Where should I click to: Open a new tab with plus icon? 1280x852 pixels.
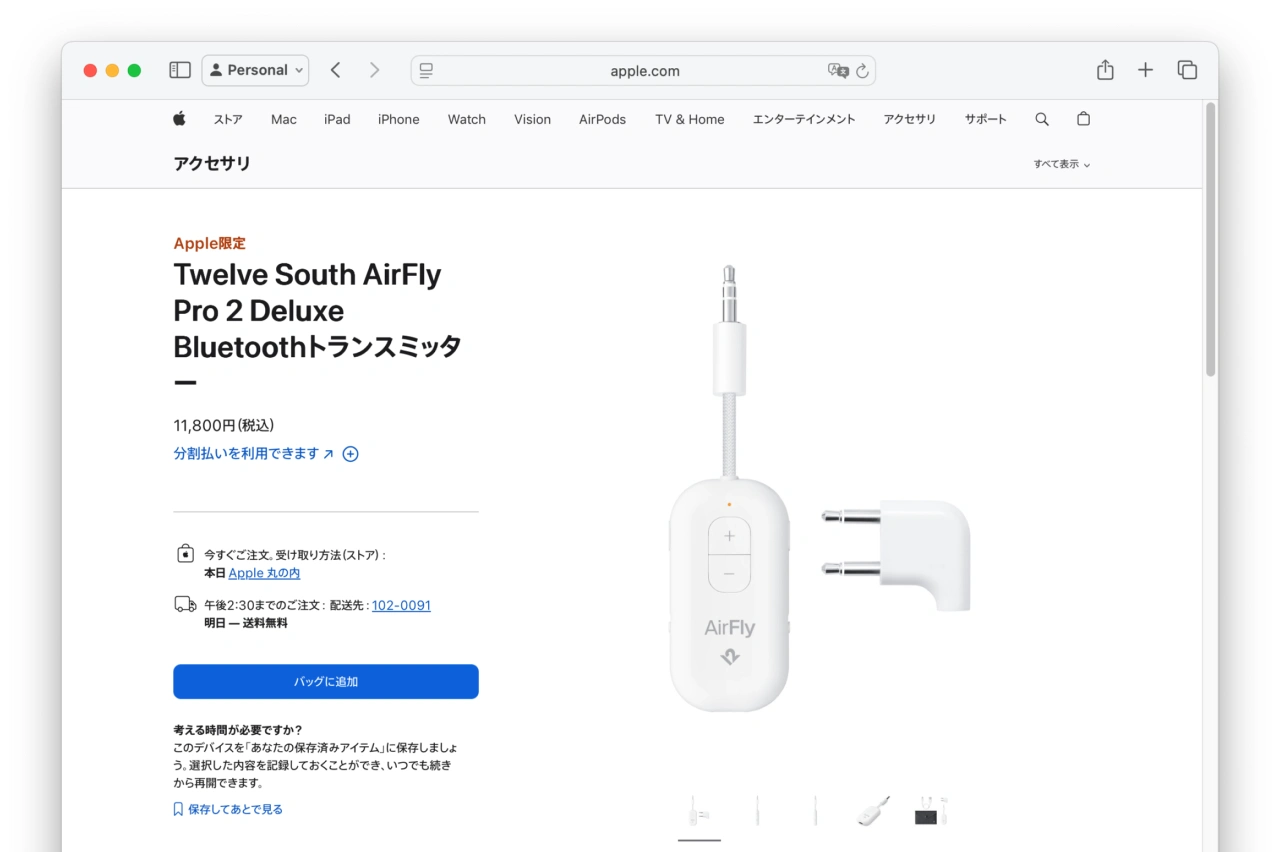(x=1146, y=70)
